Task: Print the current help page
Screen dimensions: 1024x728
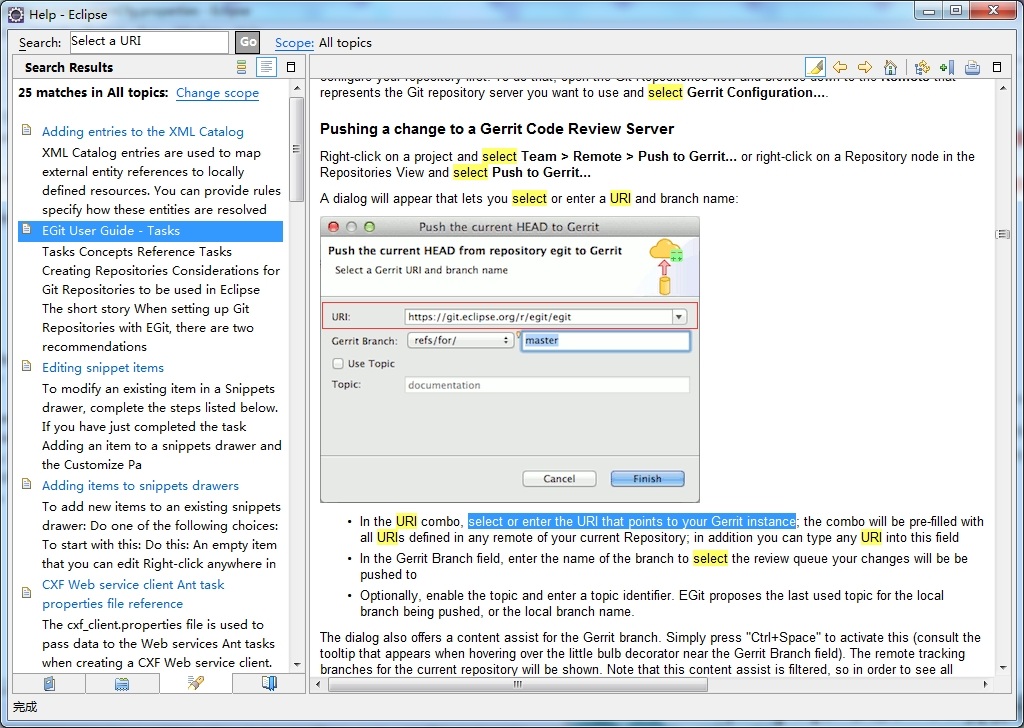Action: [972, 67]
